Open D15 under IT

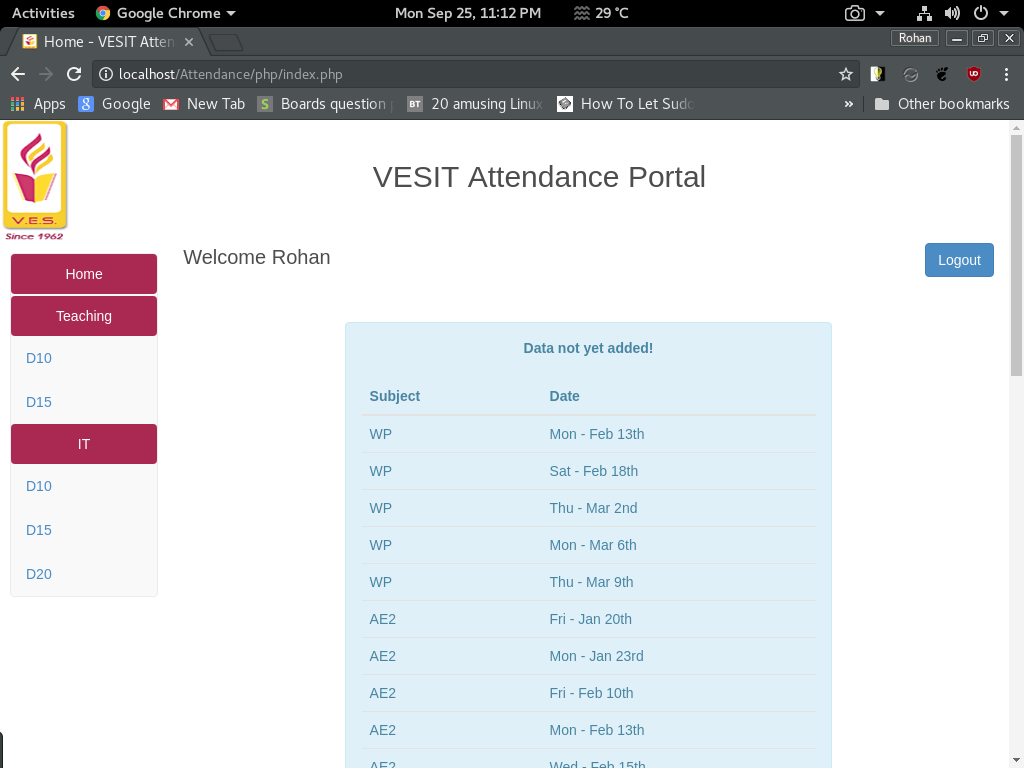[39, 530]
